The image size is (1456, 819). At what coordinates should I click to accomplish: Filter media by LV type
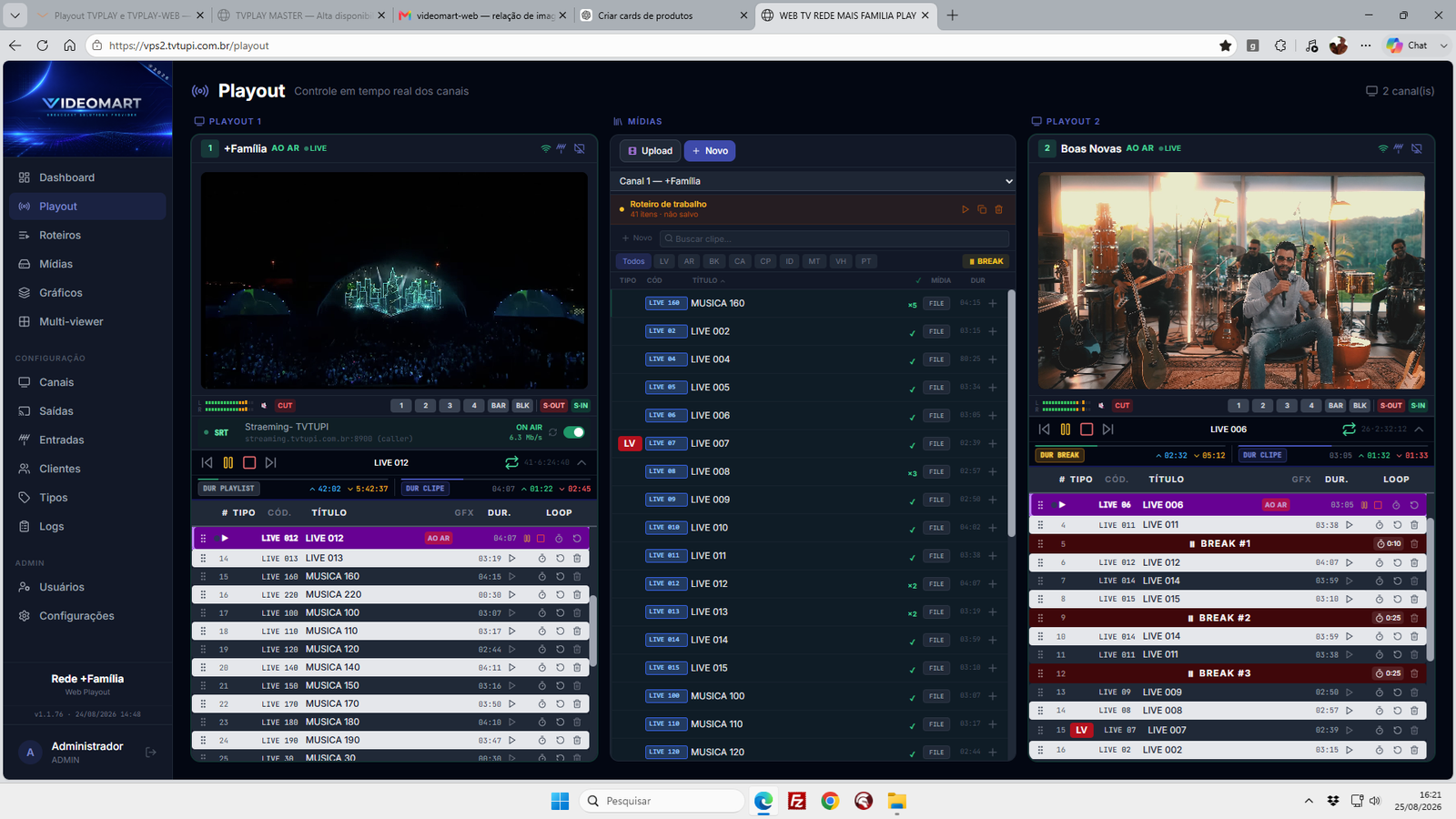(664, 261)
